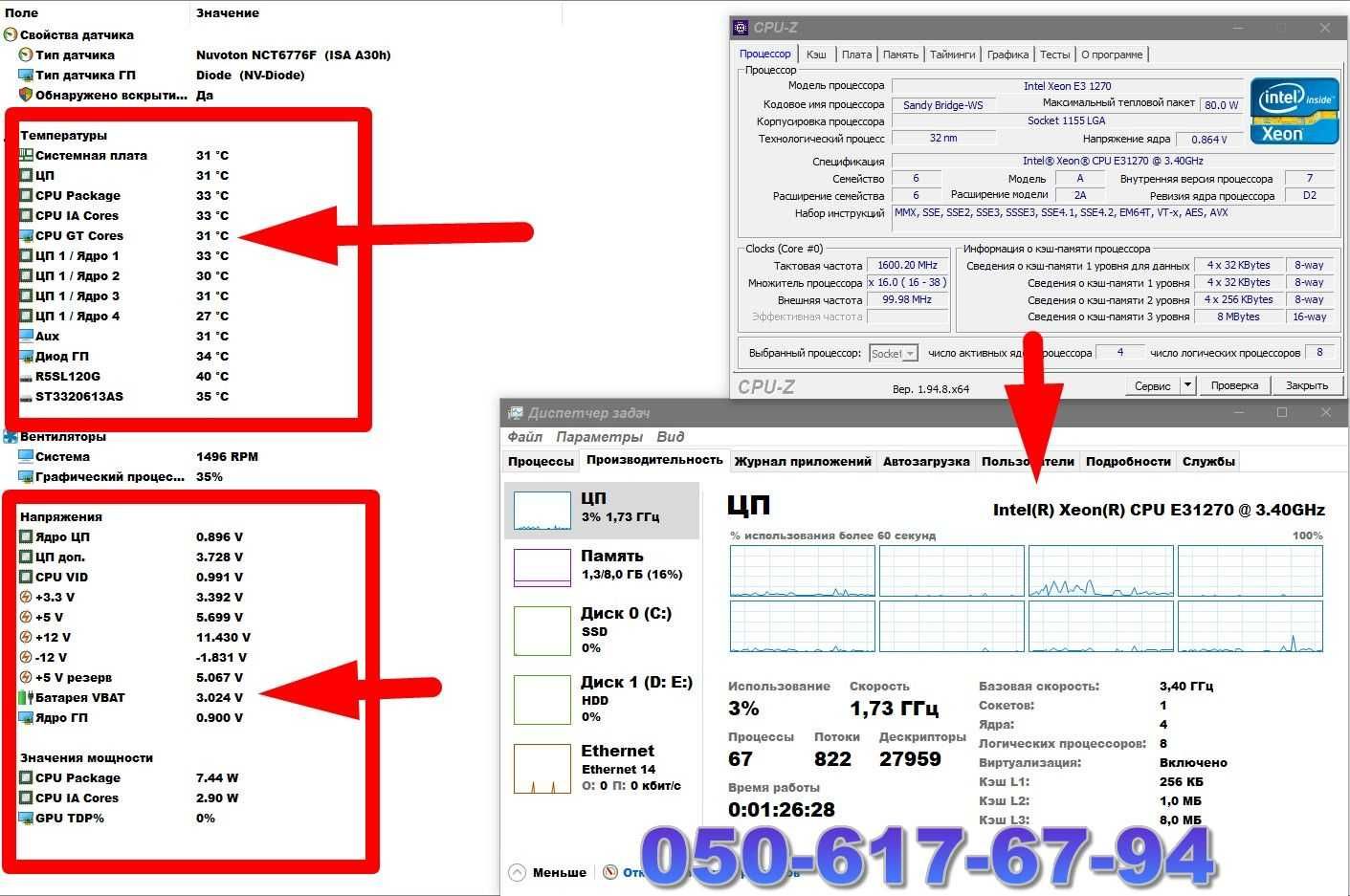Screen dimensions: 1350x896
Task: Select the Процессор tab in CPU-Z
Action: coord(765,54)
